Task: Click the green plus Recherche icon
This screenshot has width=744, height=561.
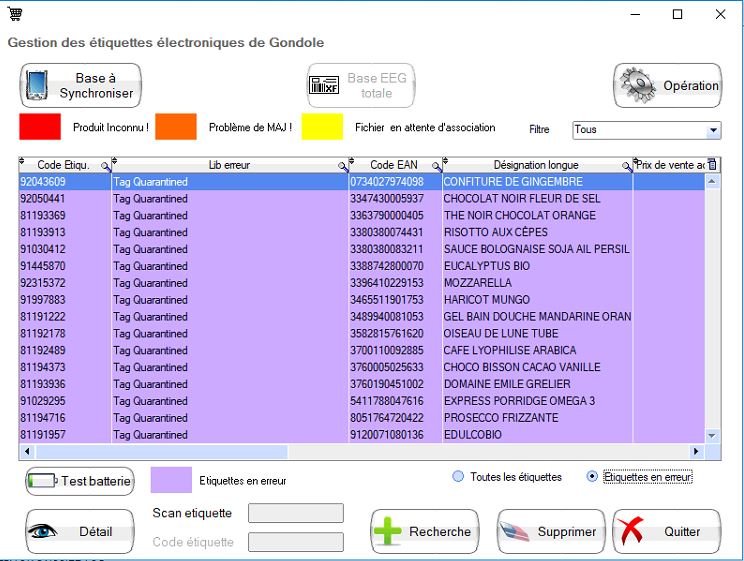Action: (x=388, y=532)
